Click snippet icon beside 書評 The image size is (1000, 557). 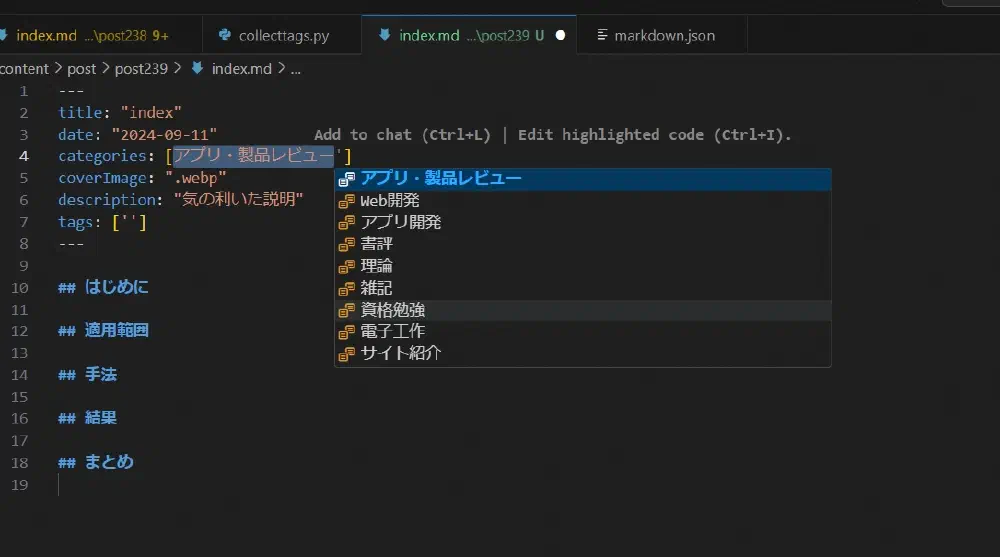346,244
